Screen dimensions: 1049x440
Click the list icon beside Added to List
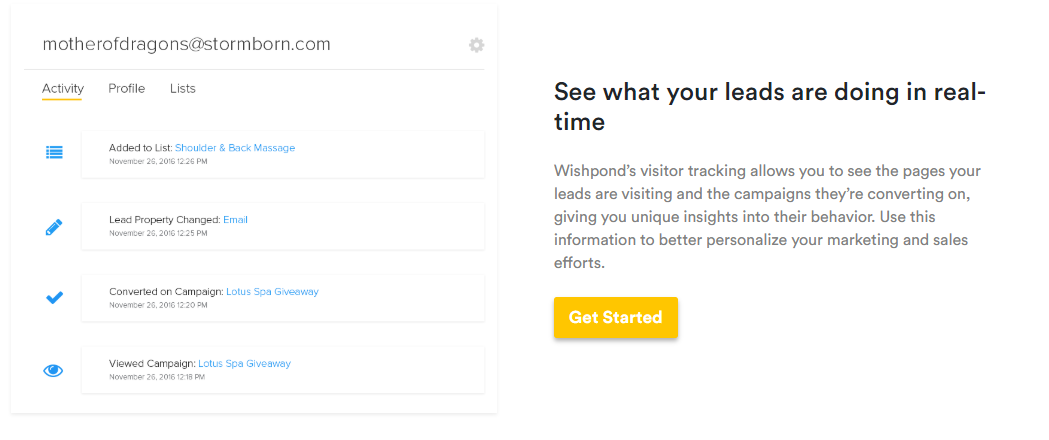pyautogui.click(x=54, y=152)
